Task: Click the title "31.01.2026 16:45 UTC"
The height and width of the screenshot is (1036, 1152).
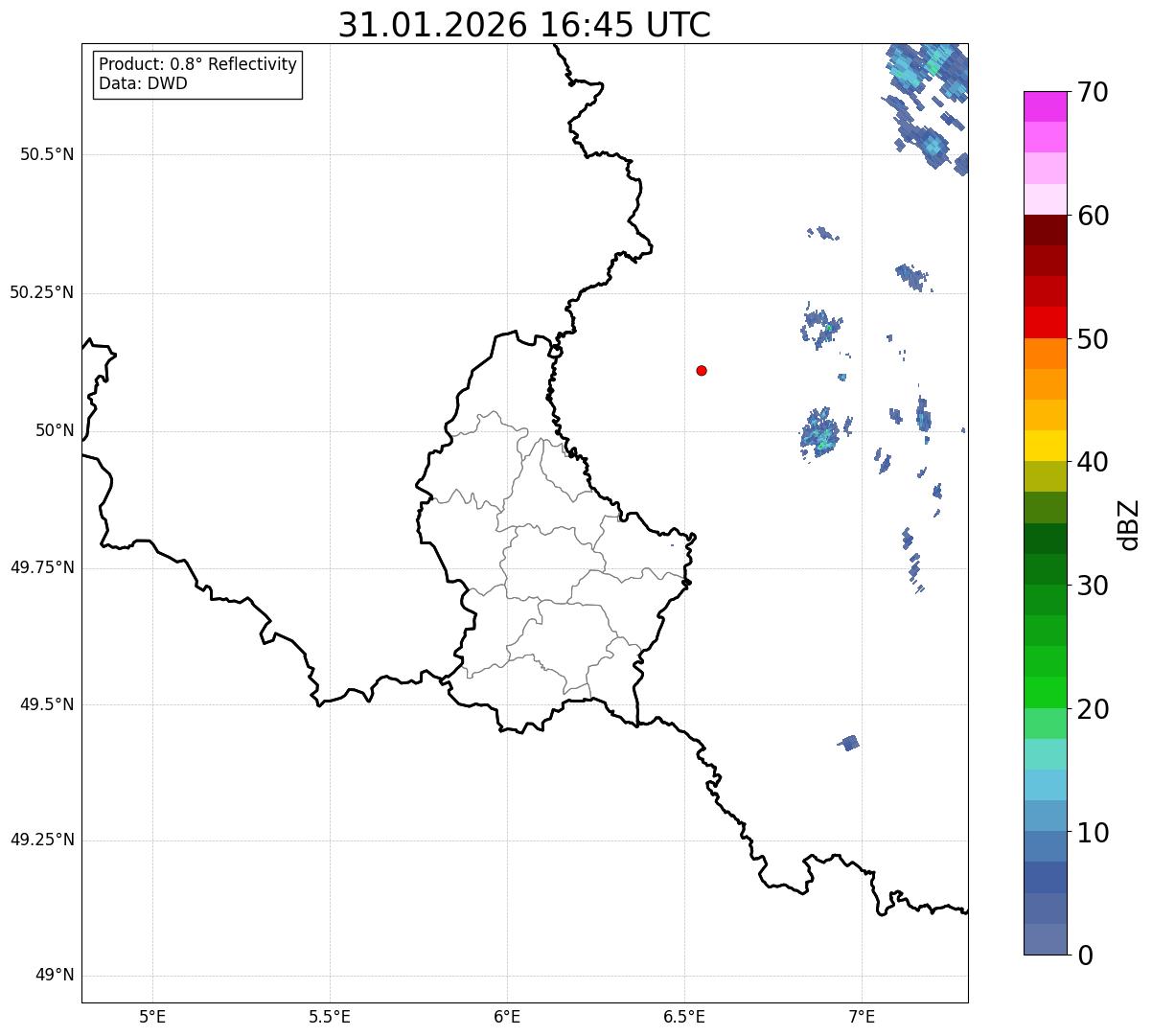Action: (x=524, y=25)
